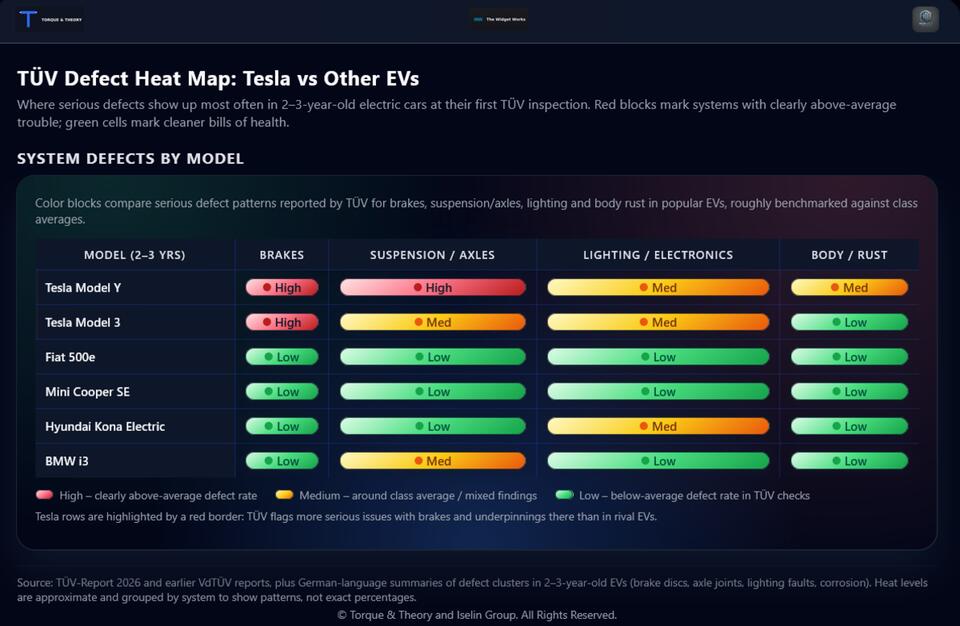
Task: Click the yellow Medium legend swatch
Action: (284, 495)
